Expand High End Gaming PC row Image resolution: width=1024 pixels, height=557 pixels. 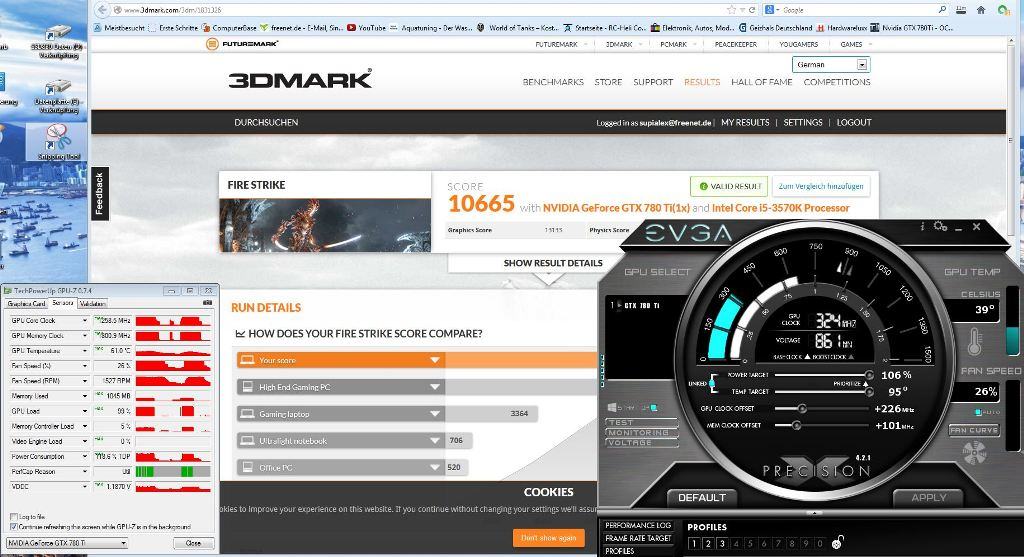point(435,387)
